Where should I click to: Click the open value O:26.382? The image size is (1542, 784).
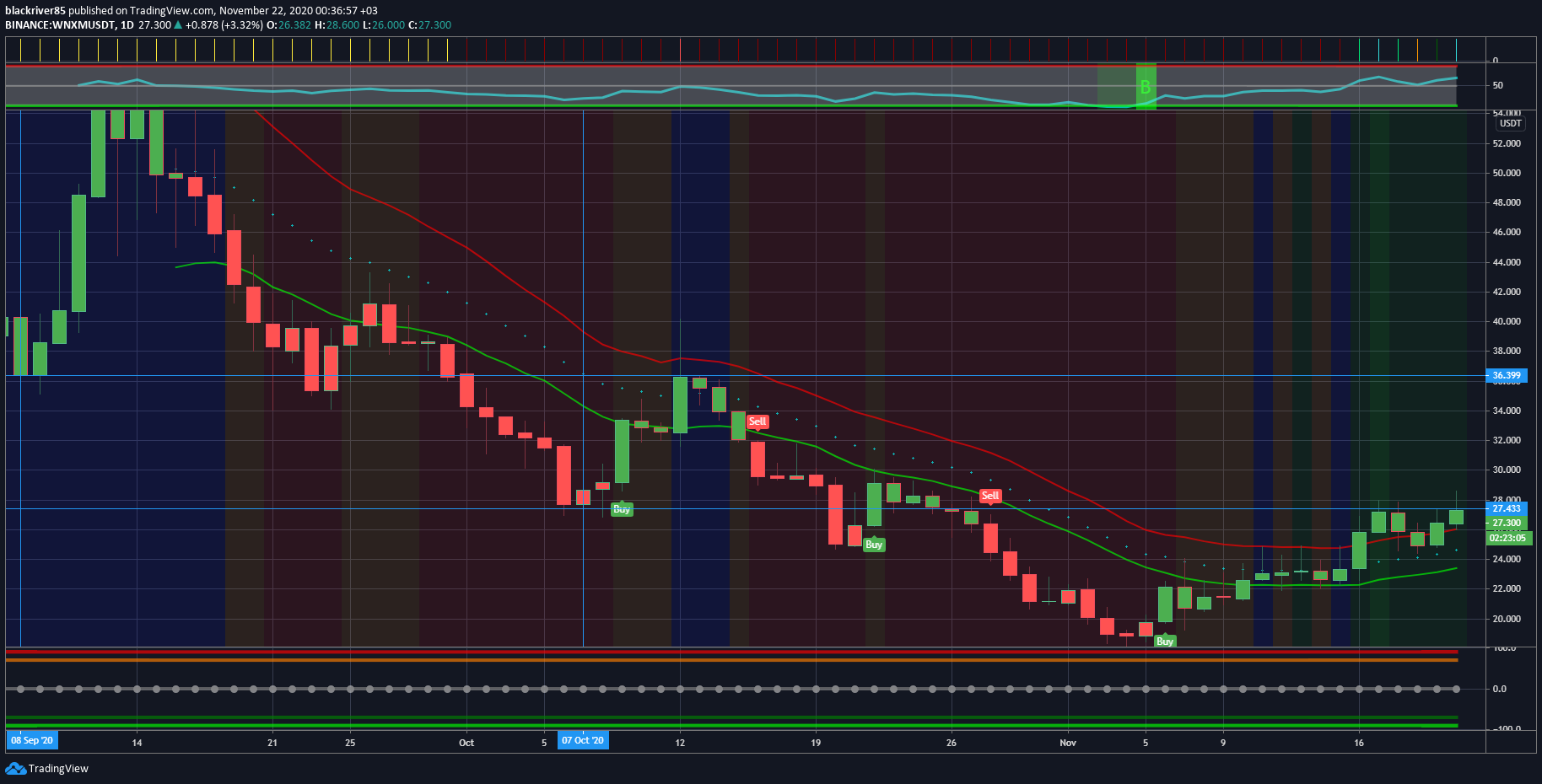click(x=289, y=25)
